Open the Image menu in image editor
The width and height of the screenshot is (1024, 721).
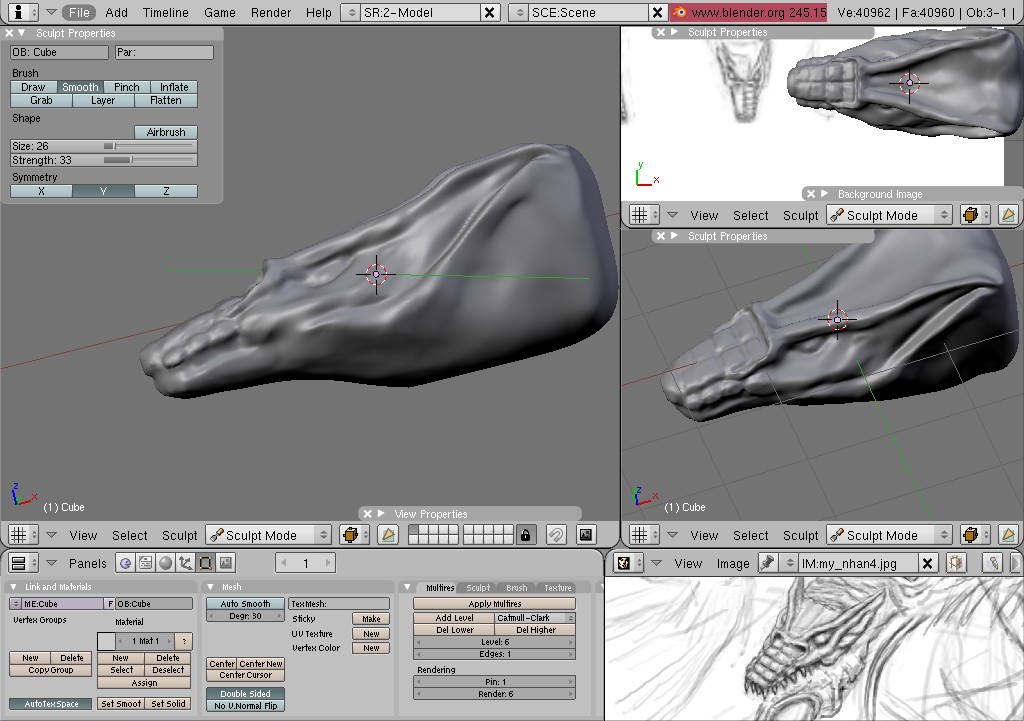click(733, 564)
